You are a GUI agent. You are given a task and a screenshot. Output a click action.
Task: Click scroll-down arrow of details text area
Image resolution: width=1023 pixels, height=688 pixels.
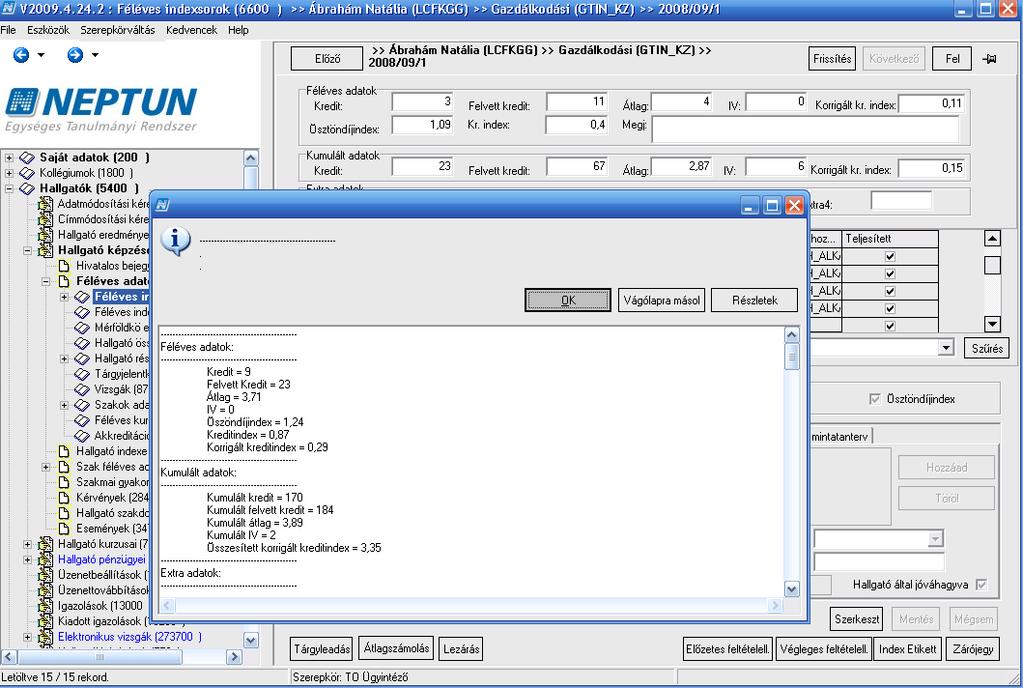791,590
